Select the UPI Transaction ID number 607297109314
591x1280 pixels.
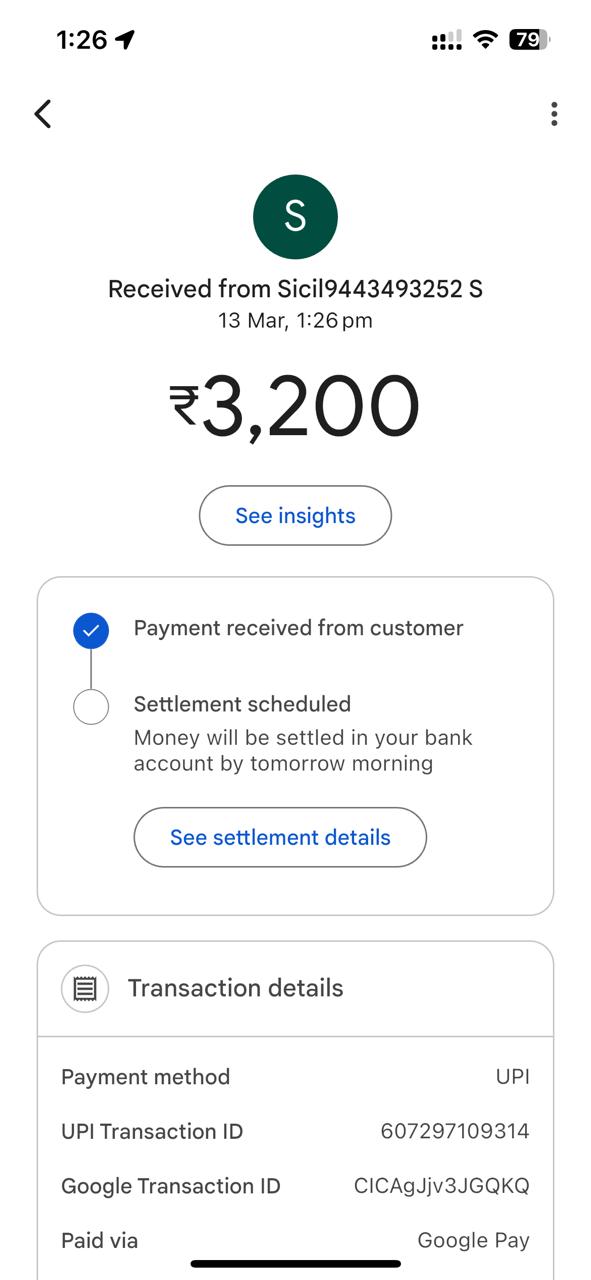coord(455,1132)
